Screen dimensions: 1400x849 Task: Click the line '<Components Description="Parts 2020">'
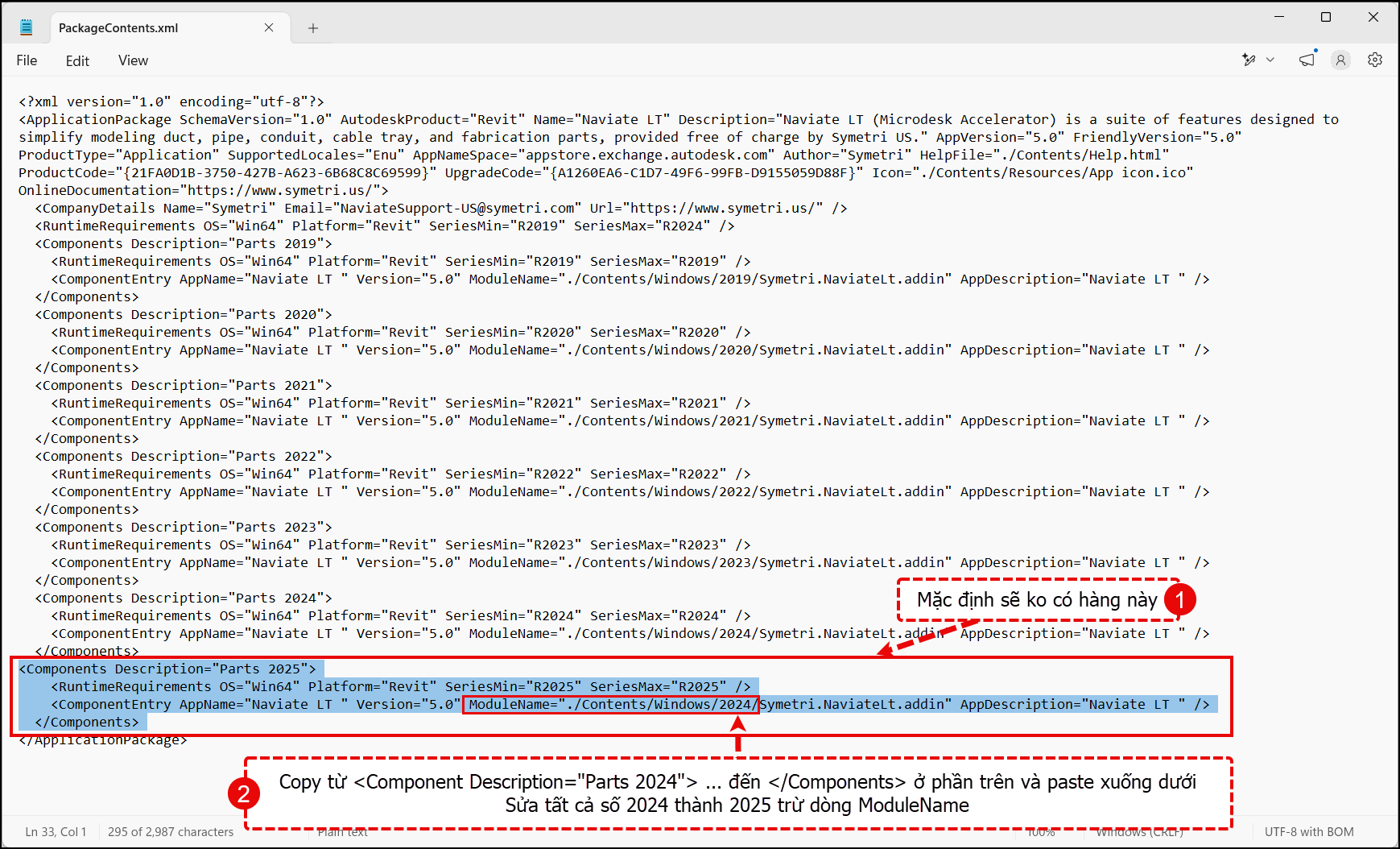(x=184, y=314)
